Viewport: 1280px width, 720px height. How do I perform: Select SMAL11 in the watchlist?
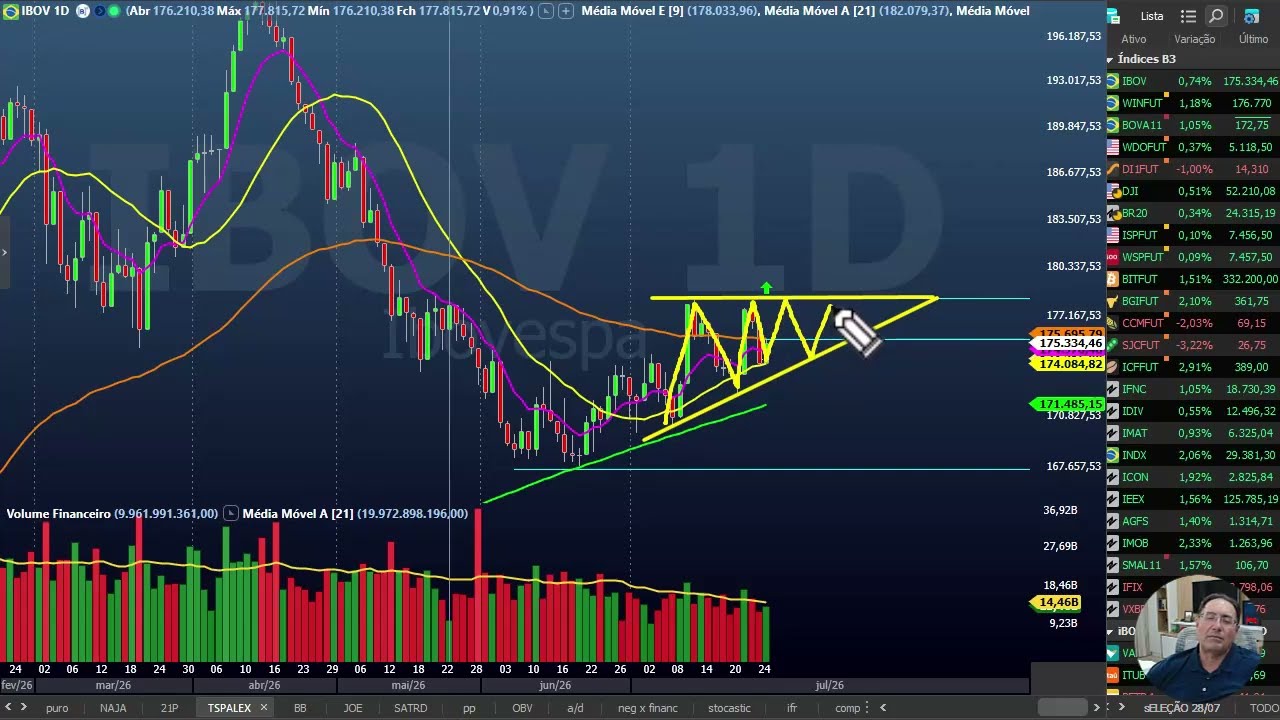(x=1192, y=565)
